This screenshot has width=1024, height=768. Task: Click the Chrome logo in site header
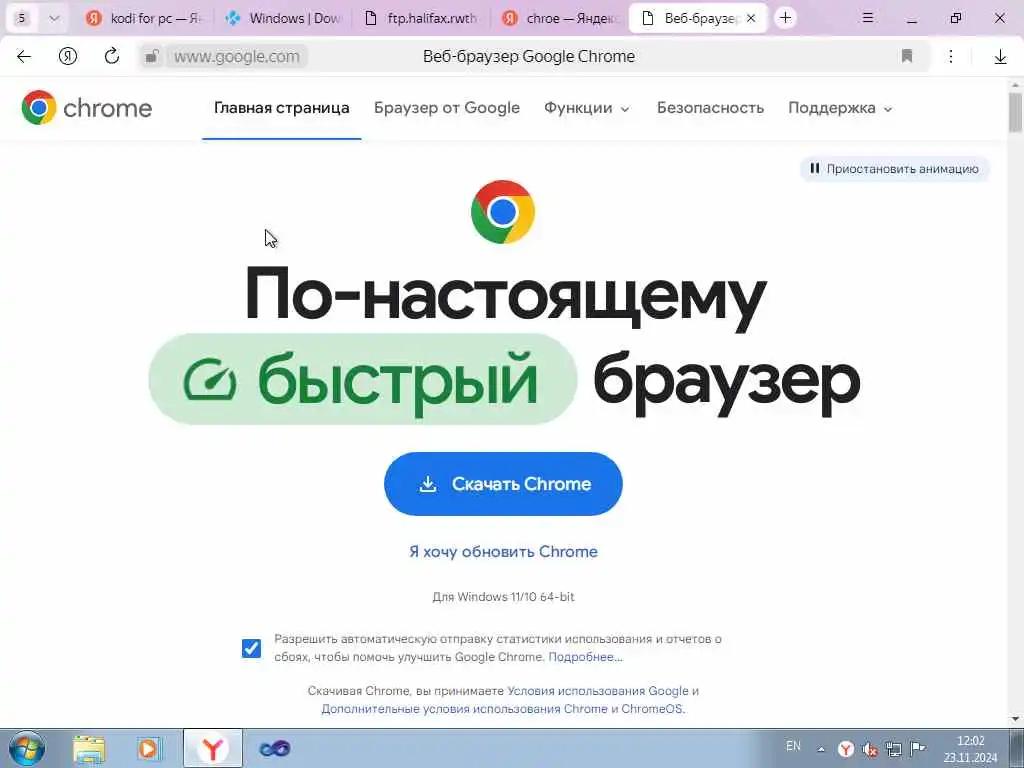point(86,108)
